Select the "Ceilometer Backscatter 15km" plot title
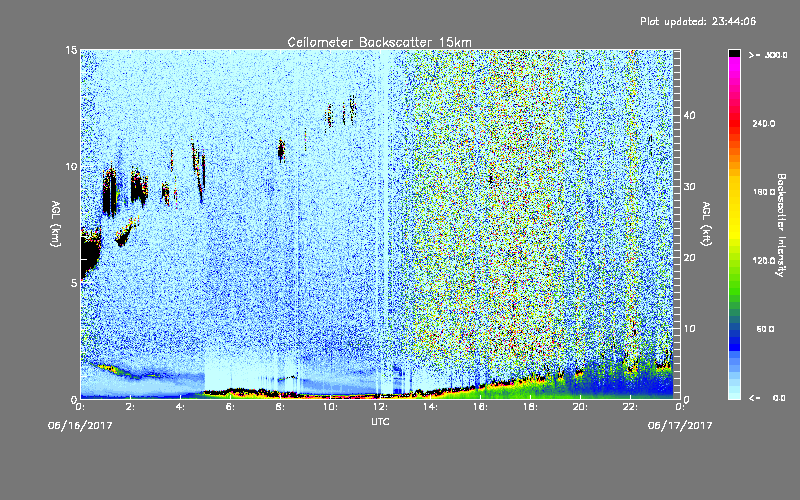Viewport: 800px width, 500px height. (379, 42)
